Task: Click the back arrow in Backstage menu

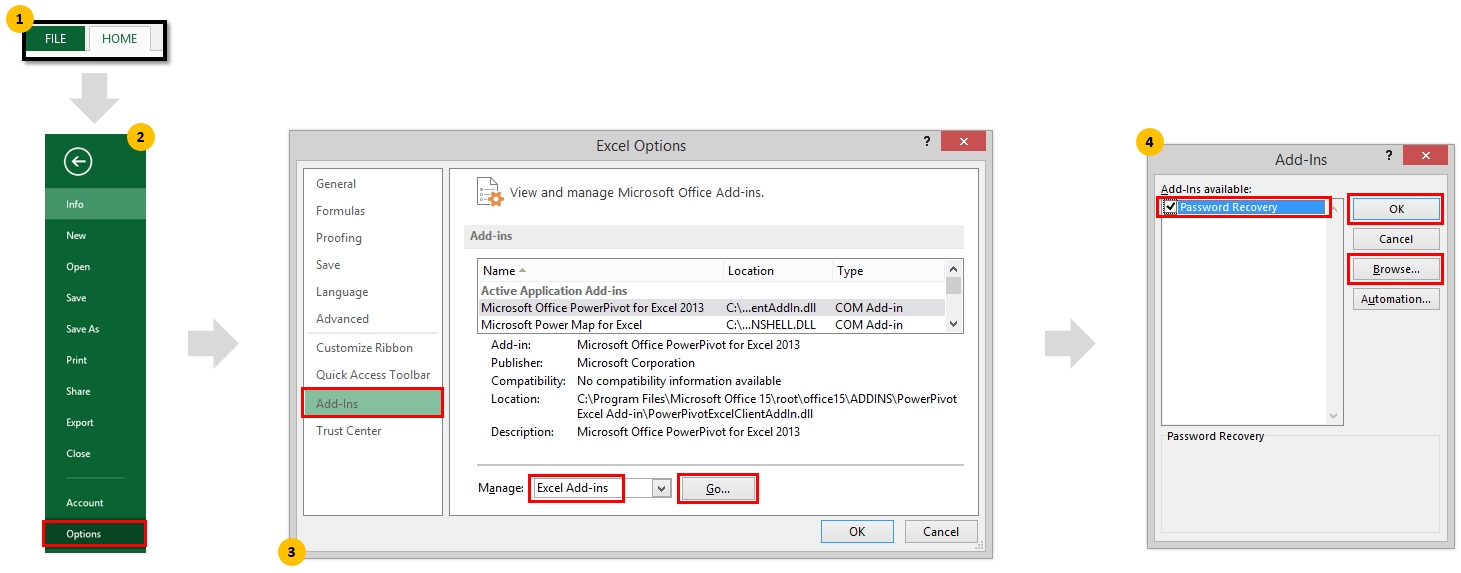Action: point(77,161)
